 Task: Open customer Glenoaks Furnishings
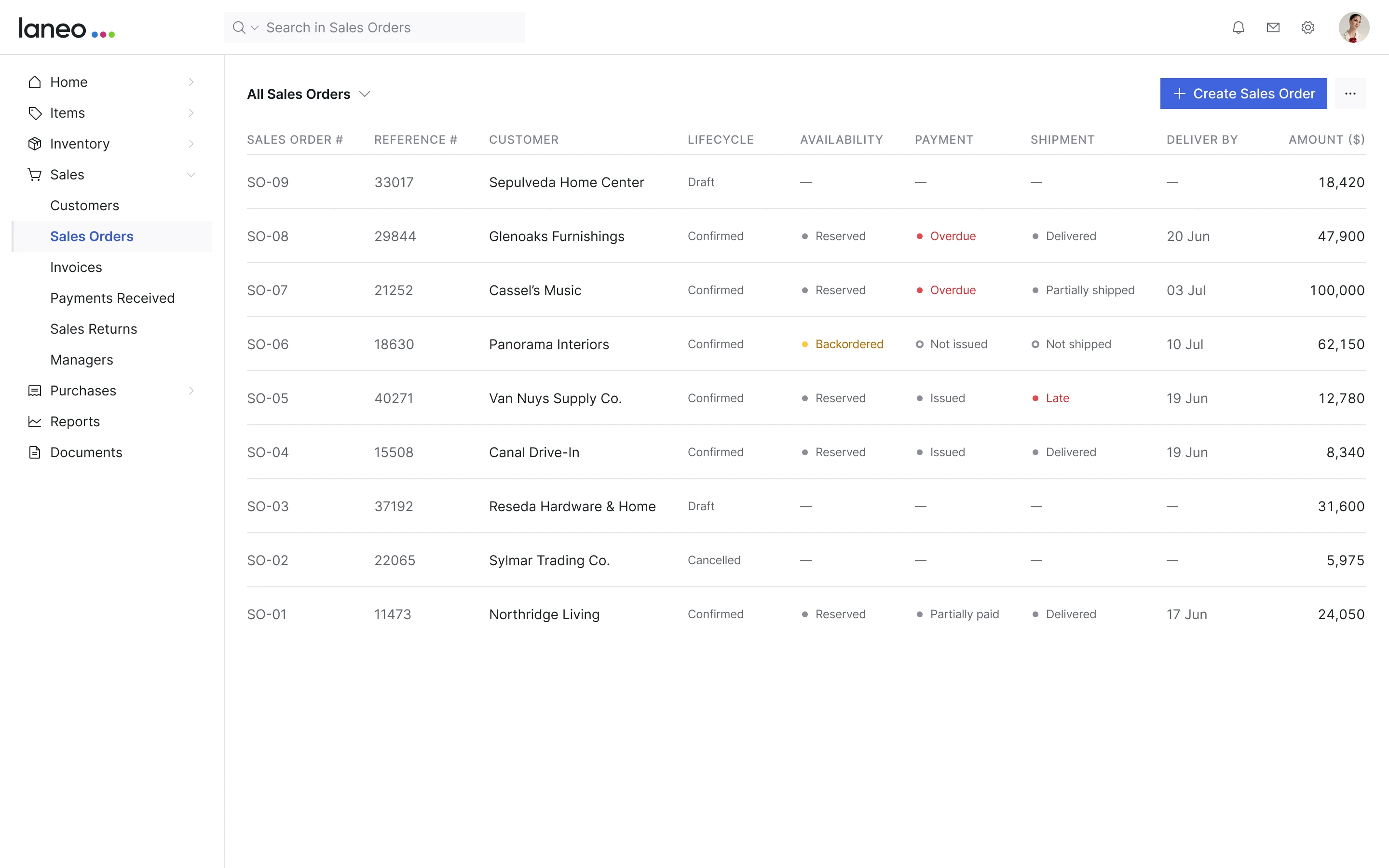(556, 236)
